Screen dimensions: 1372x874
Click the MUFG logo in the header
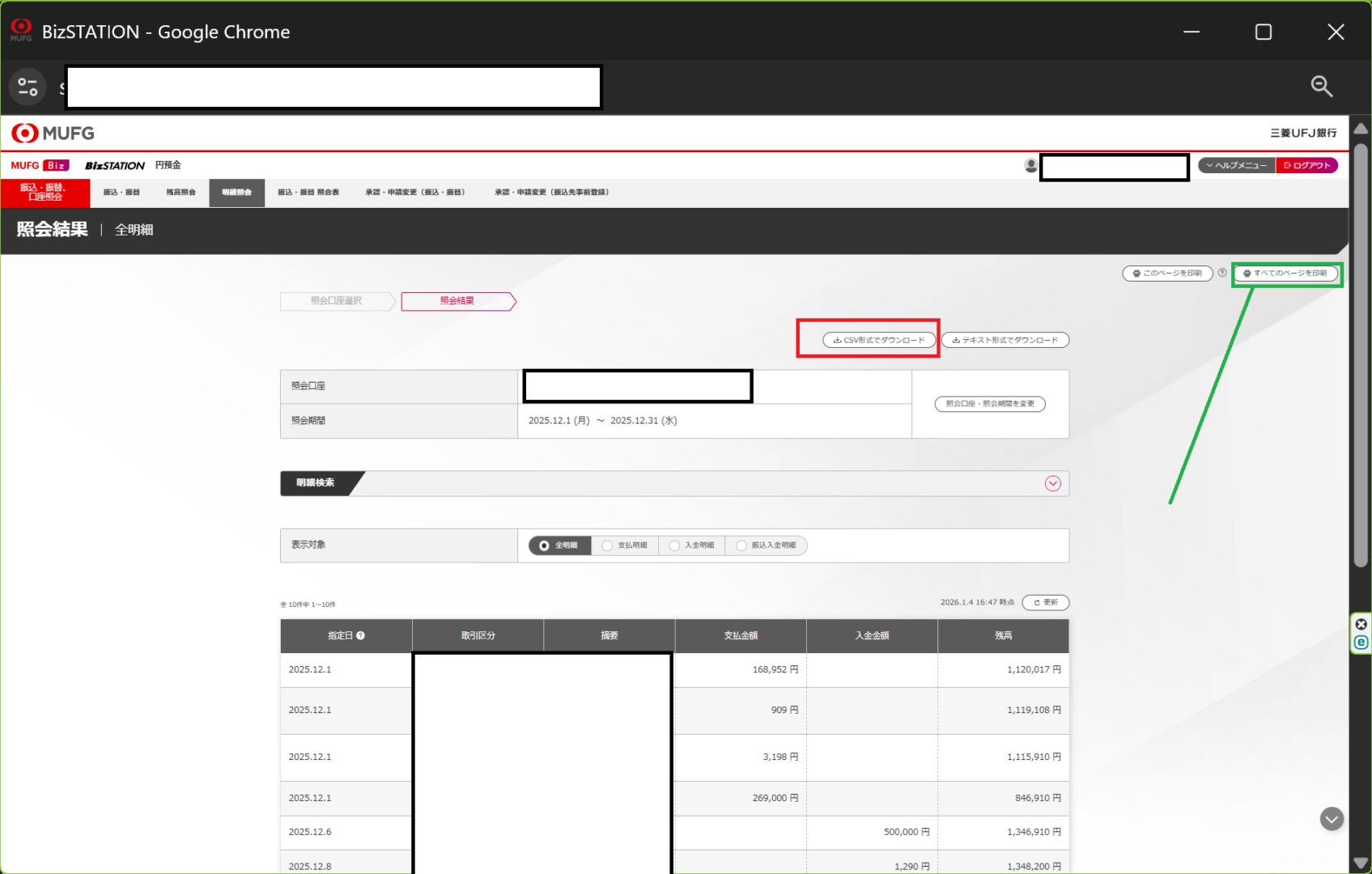point(53,134)
